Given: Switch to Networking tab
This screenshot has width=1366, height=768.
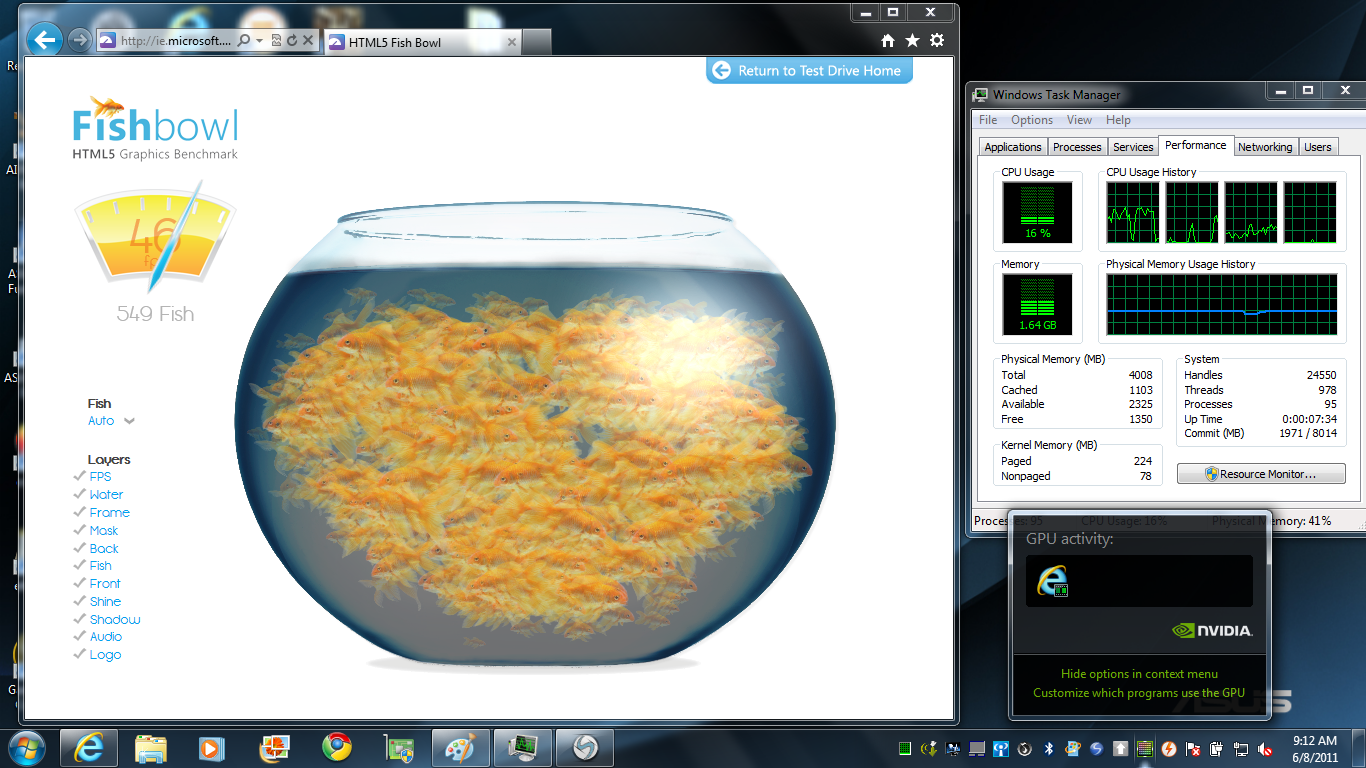Looking at the screenshot, I should tap(1265, 147).
